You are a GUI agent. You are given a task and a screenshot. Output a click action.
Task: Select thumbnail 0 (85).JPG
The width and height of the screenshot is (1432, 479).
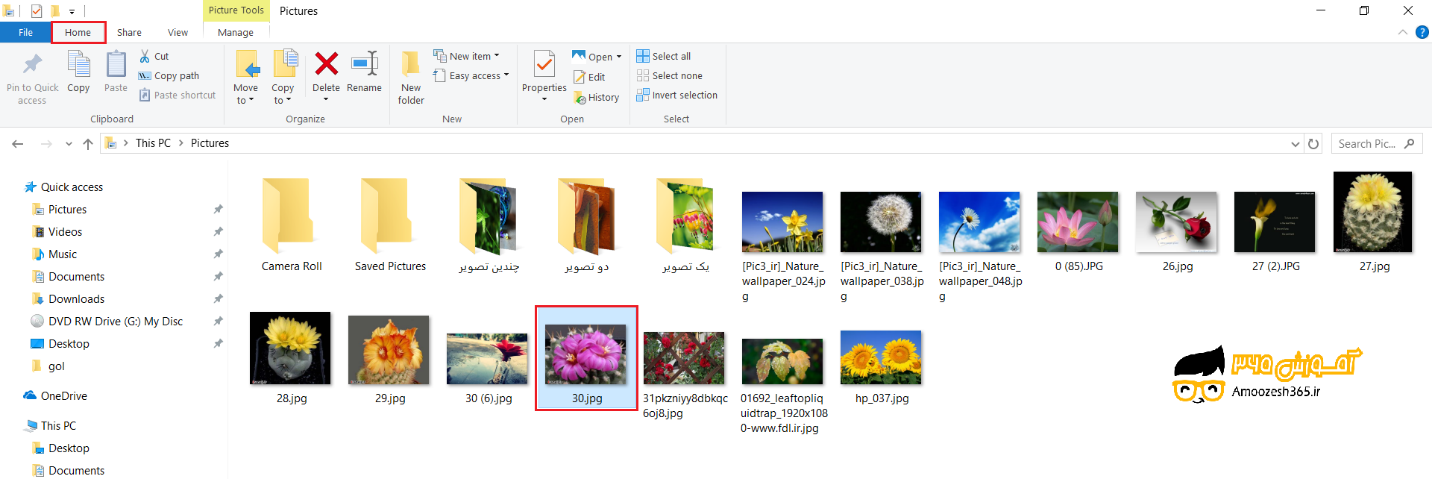[1078, 231]
